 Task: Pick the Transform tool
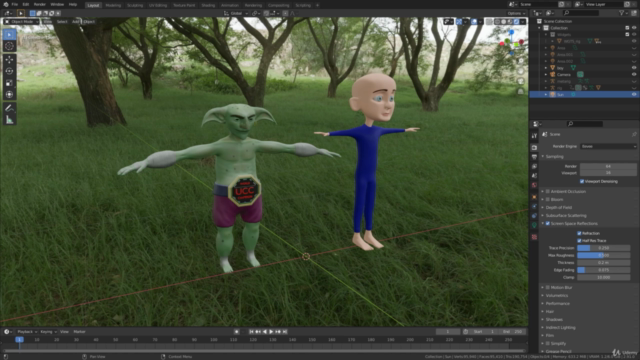click(x=9, y=95)
